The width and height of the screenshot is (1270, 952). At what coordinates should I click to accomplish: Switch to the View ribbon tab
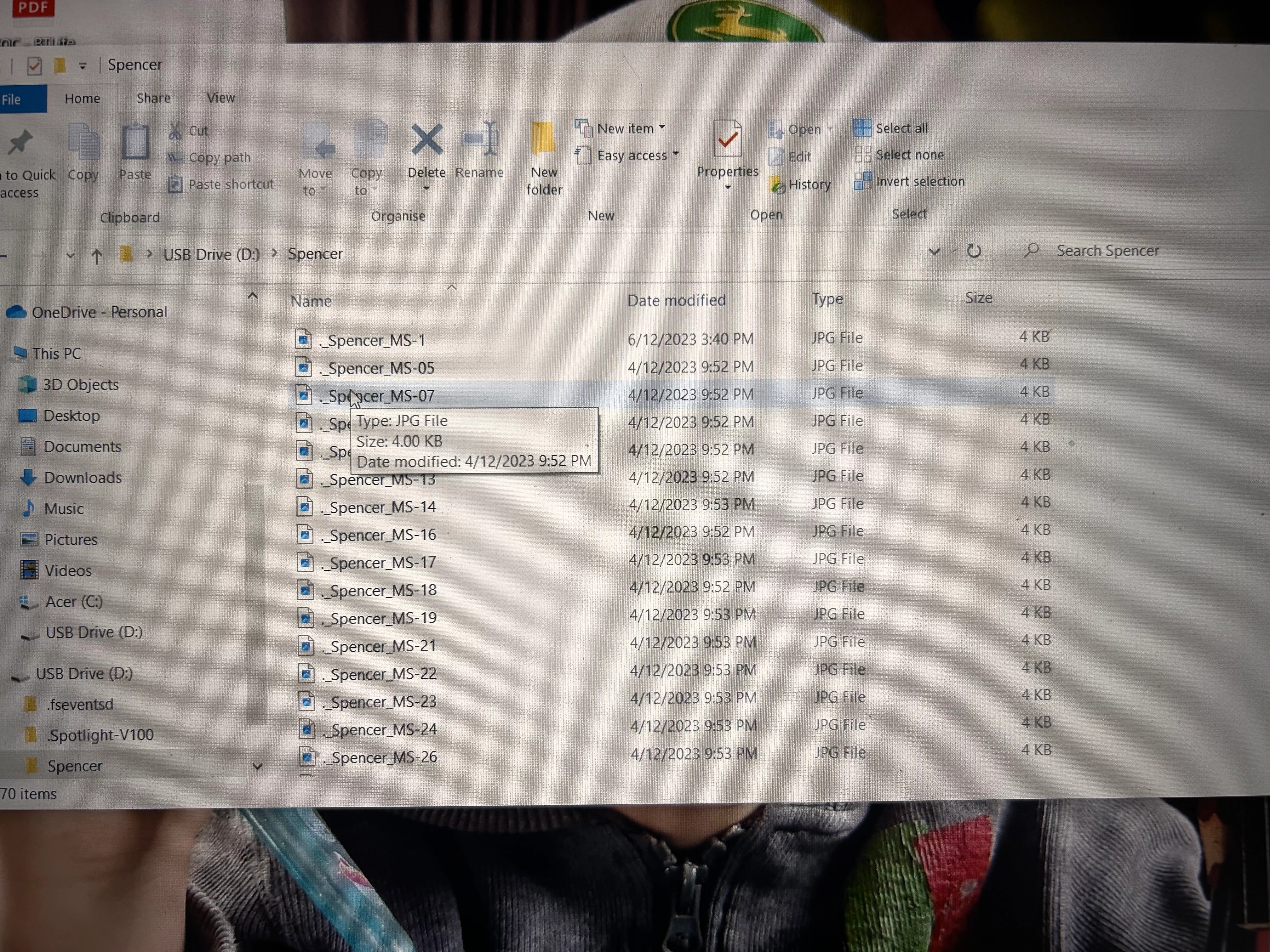[x=220, y=98]
